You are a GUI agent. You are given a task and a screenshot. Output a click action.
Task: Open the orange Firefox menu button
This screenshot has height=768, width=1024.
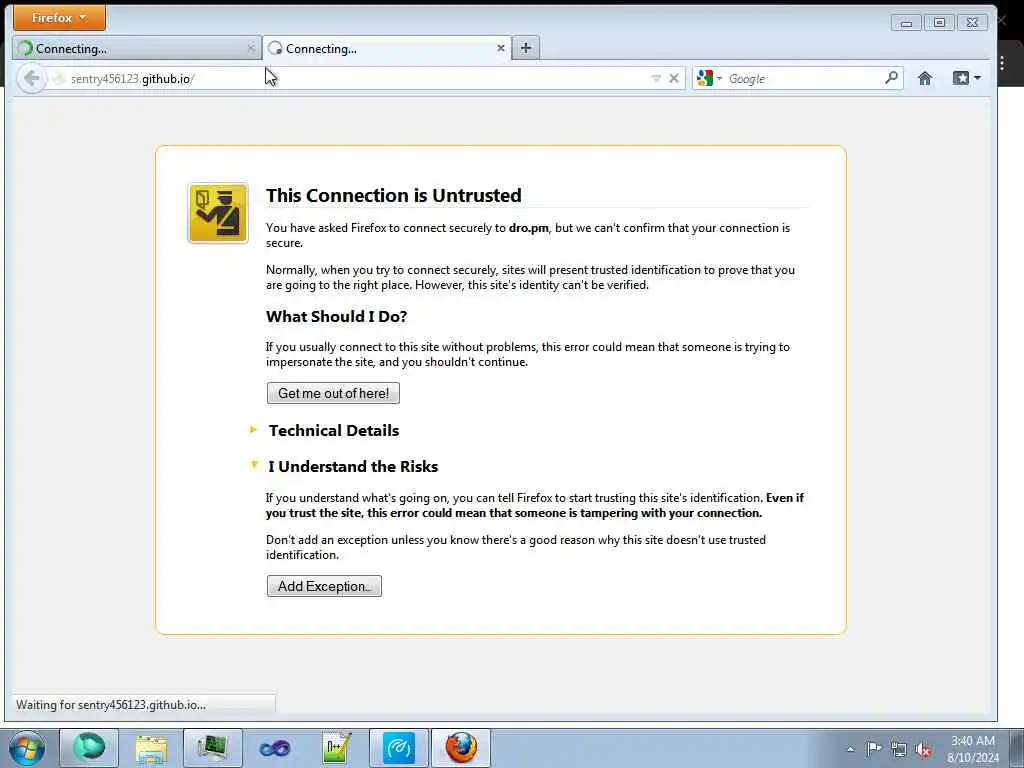(59, 18)
